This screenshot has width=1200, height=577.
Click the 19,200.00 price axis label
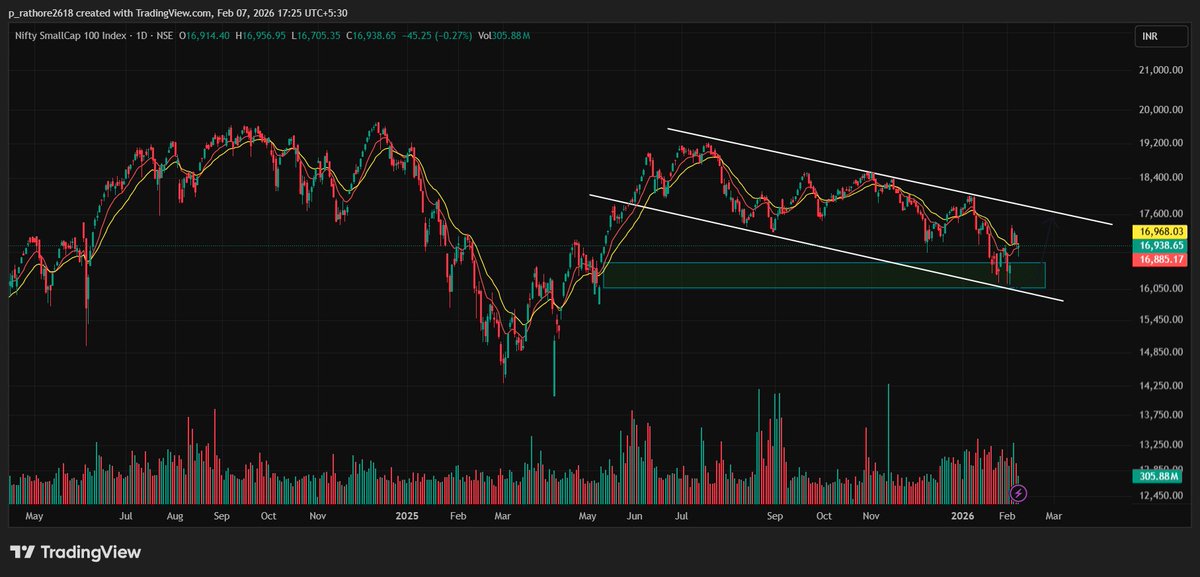(x=1160, y=143)
